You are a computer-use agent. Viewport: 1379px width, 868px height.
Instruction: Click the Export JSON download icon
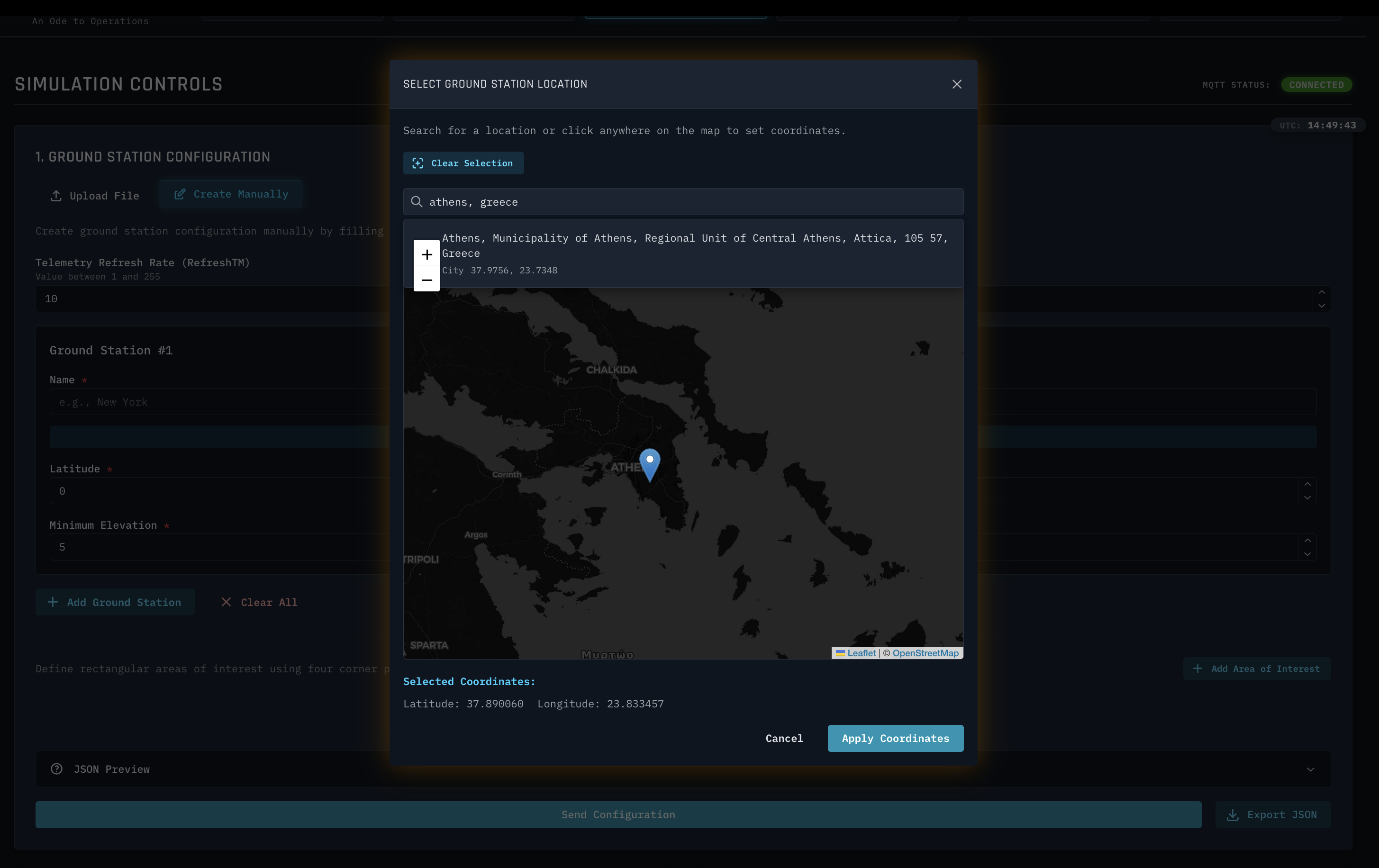(x=1233, y=815)
